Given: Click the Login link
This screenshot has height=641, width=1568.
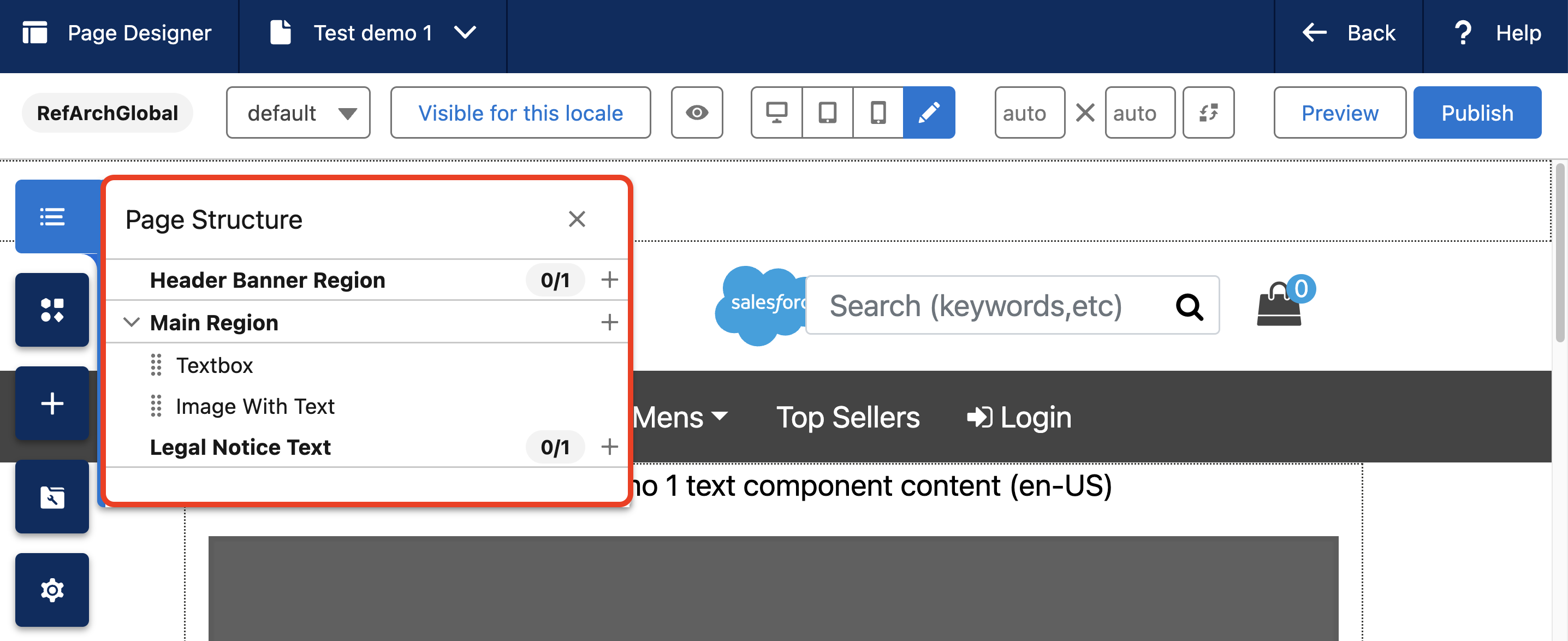Looking at the screenshot, I should pos(1019,417).
